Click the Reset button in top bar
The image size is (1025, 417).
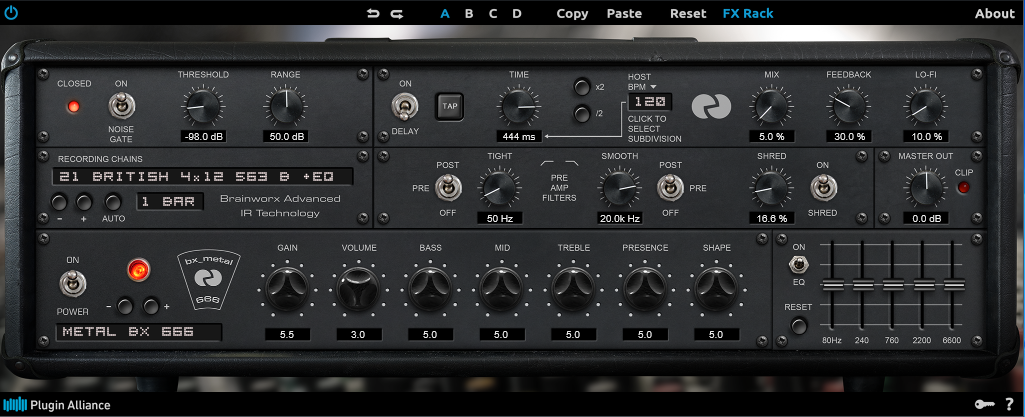tap(688, 13)
